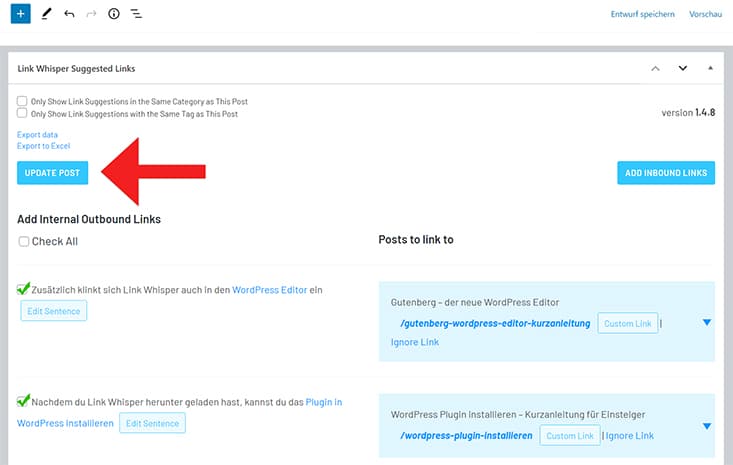
Task: Click the Export data link
Action: pyautogui.click(x=37, y=135)
